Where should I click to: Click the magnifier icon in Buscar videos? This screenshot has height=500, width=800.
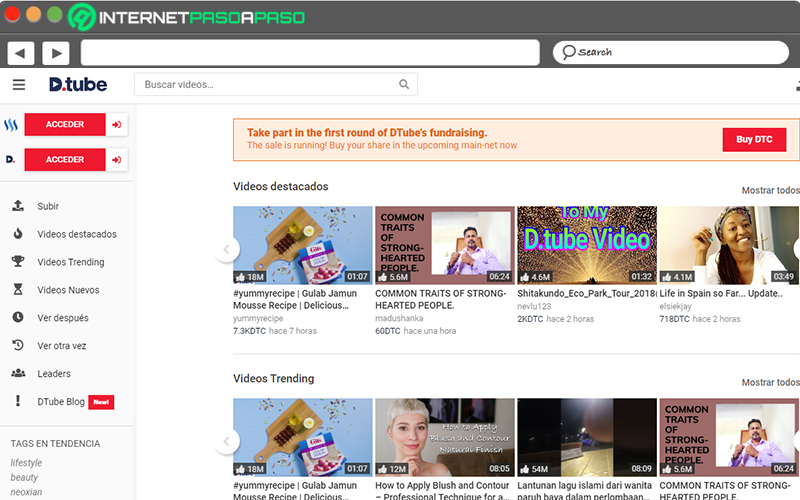pyautogui.click(x=404, y=84)
